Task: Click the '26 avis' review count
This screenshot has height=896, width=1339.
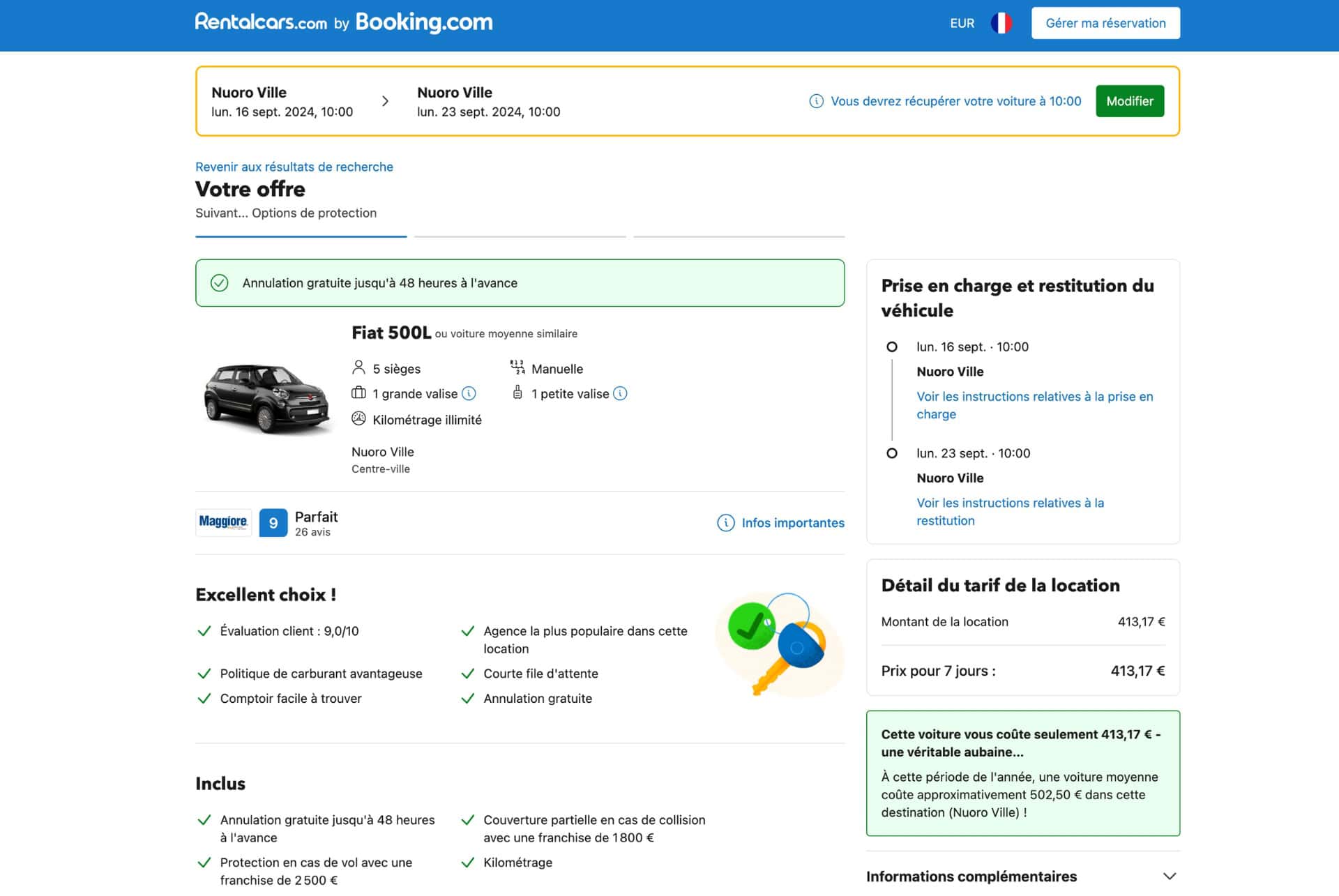Action: pyautogui.click(x=312, y=532)
